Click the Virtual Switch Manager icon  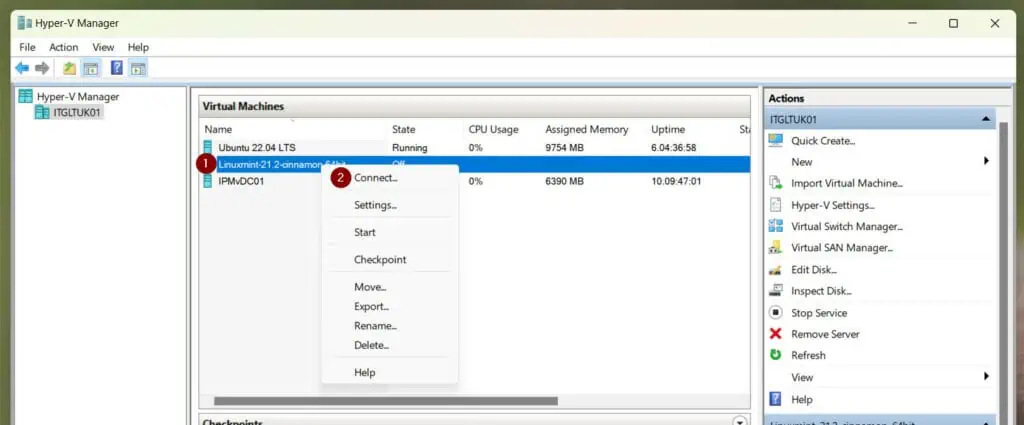(775, 227)
